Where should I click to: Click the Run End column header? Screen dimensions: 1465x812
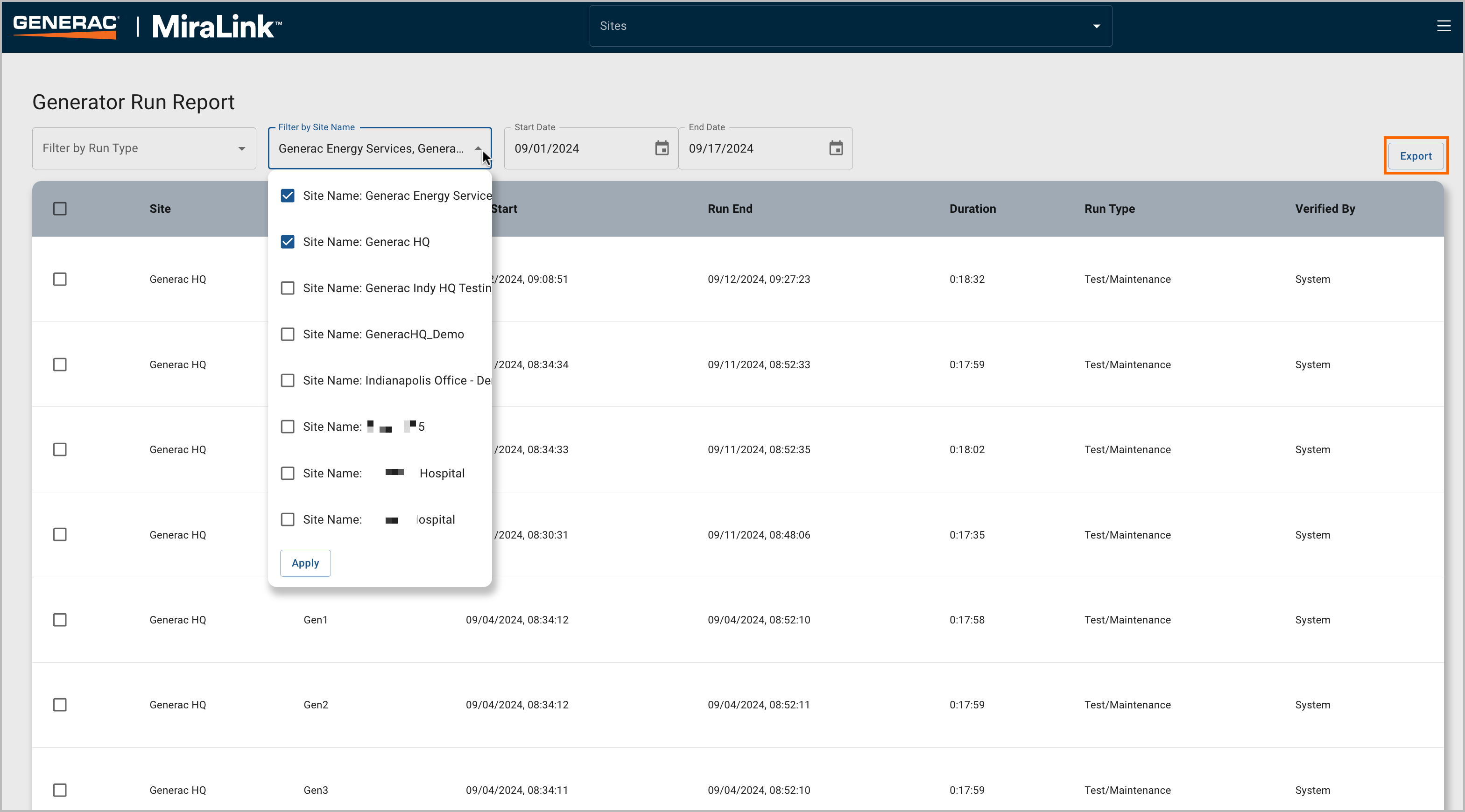point(730,209)
